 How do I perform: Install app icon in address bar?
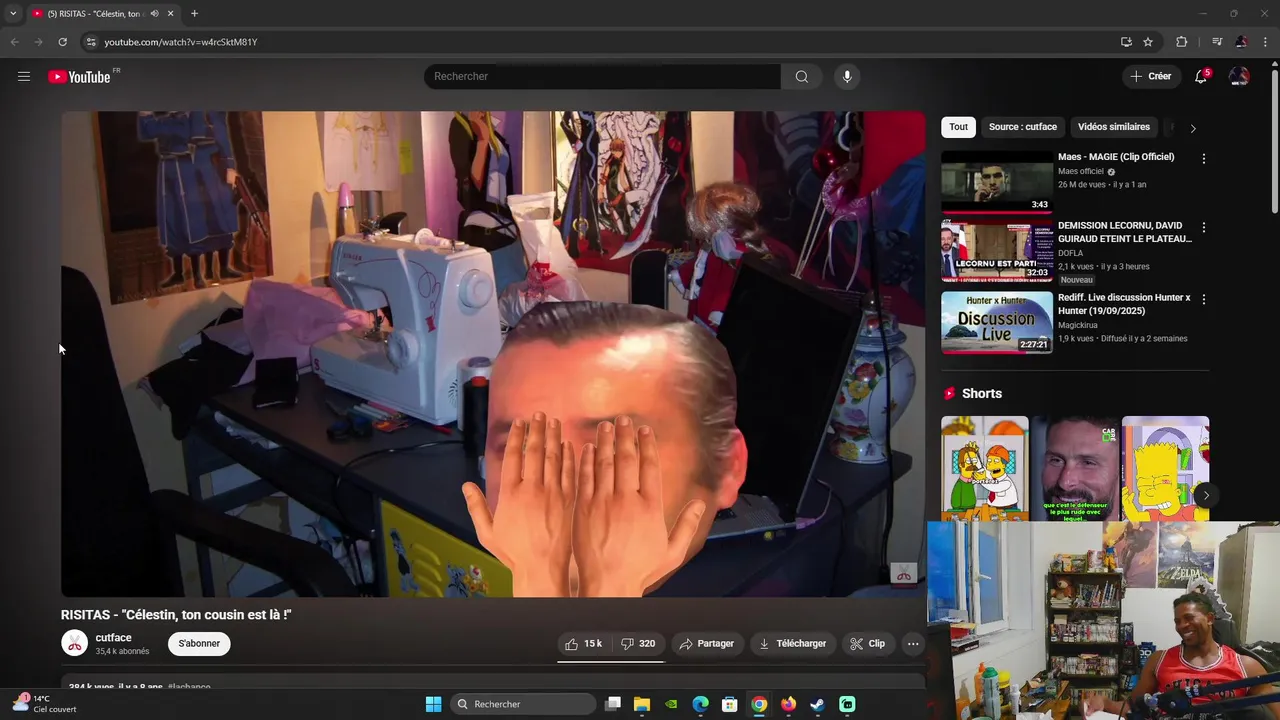pyautogui.click(x=1126, y=42)
